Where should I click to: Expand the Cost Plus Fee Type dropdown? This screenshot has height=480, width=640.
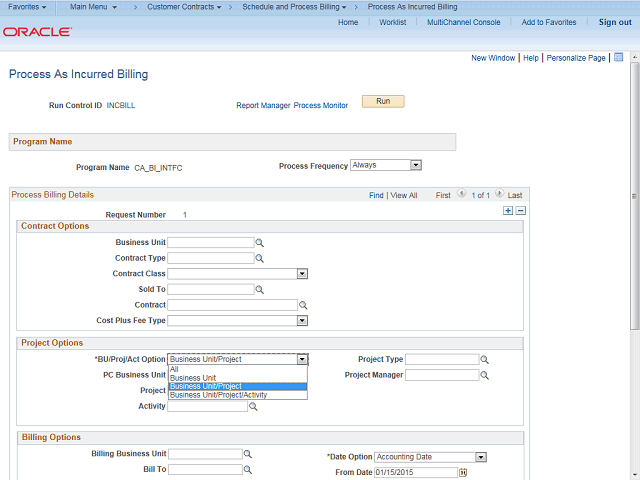[x=301, y=321]
